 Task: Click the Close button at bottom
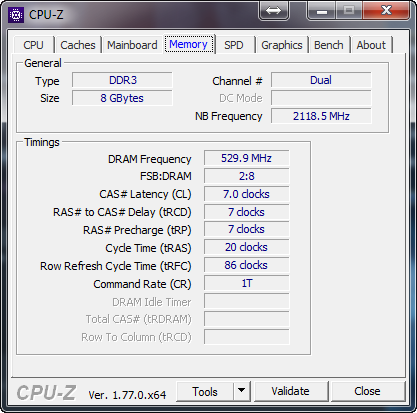[x=367, y=391]
